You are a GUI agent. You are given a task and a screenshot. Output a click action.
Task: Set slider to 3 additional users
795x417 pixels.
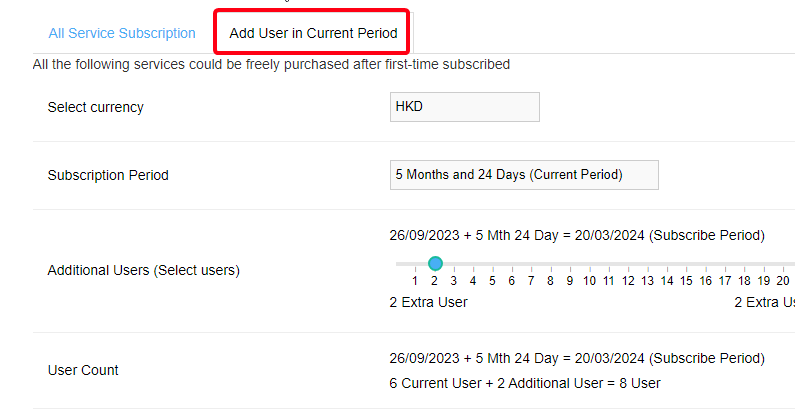(454, 264)
